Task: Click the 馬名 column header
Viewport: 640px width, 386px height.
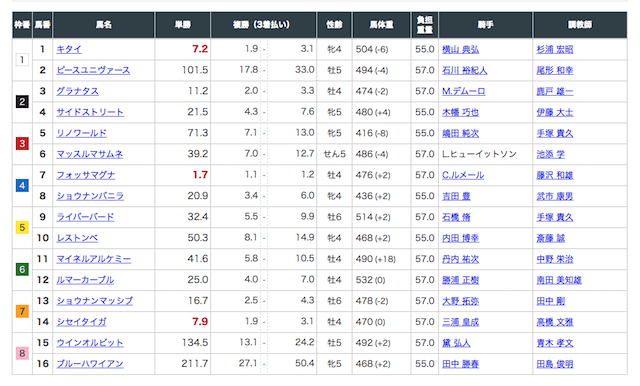Action: point(104,25)
